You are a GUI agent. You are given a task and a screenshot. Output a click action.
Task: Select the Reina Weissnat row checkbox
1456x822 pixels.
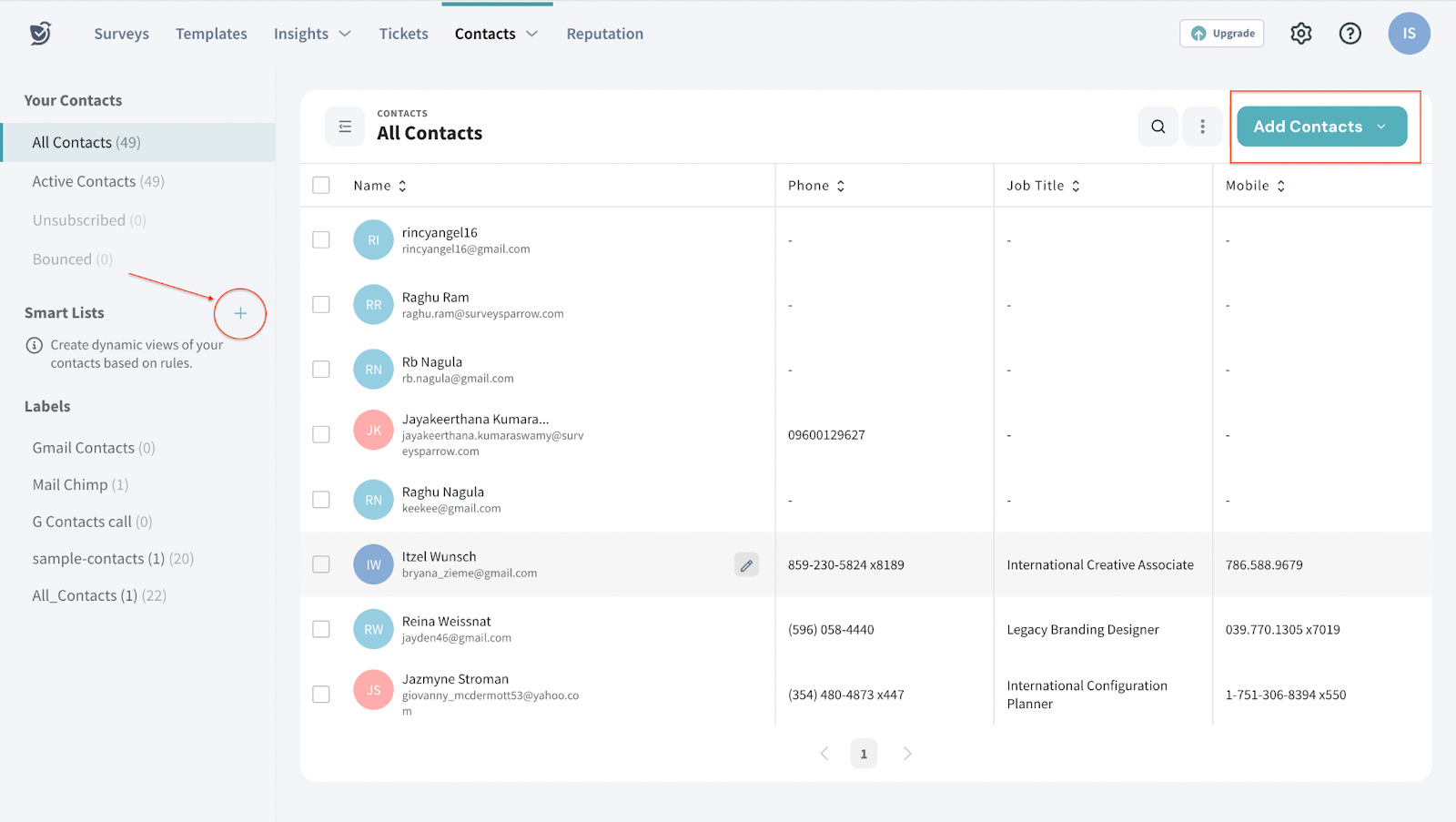[x=321, y=630]
